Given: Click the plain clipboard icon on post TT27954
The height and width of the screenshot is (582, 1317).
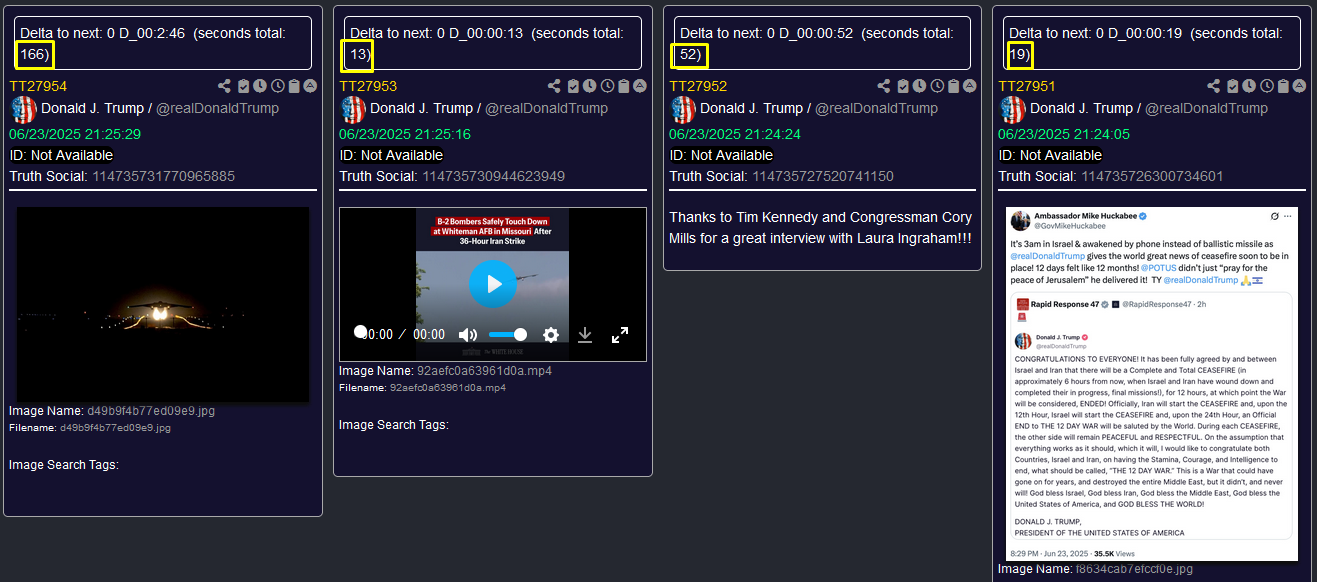Looking at the screenshot, I should 294,86.
